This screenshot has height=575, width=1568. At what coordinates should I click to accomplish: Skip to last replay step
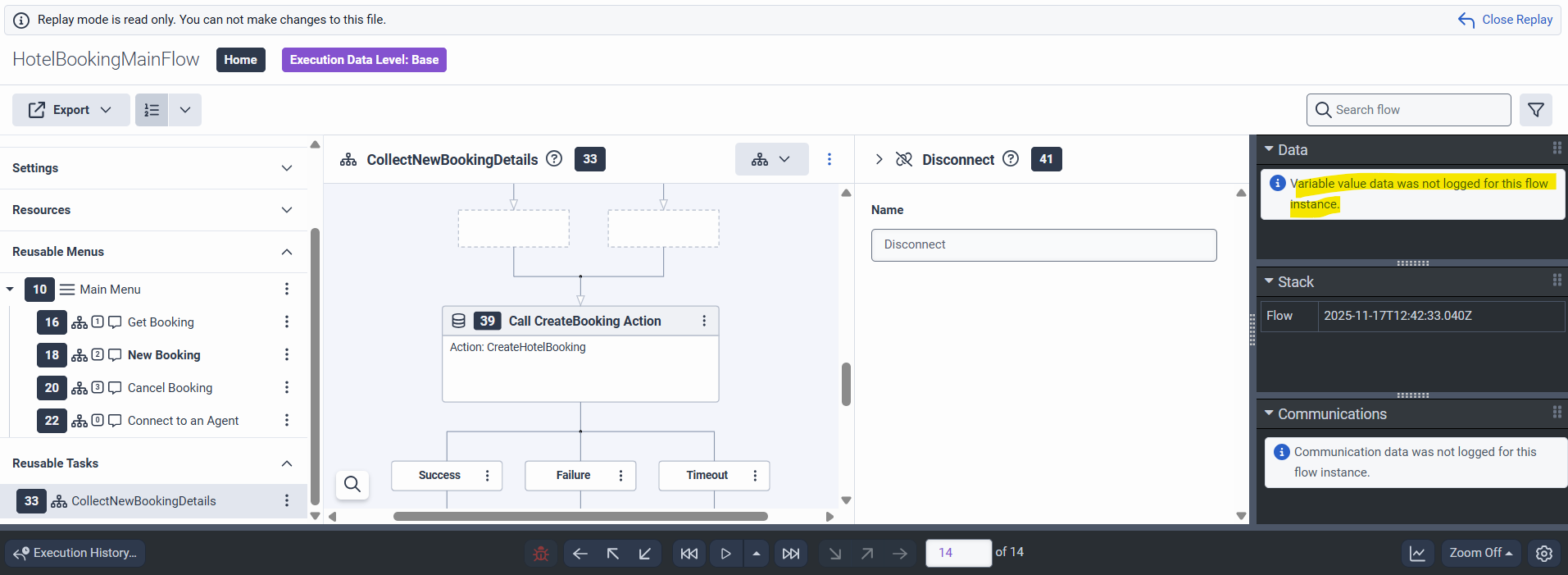point(791,554)
